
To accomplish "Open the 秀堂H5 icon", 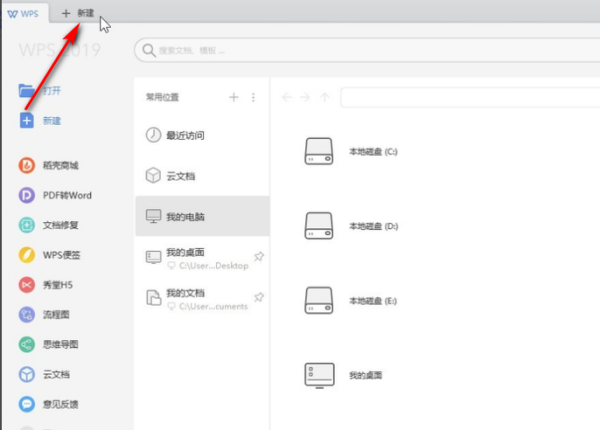I will (27, 285).
